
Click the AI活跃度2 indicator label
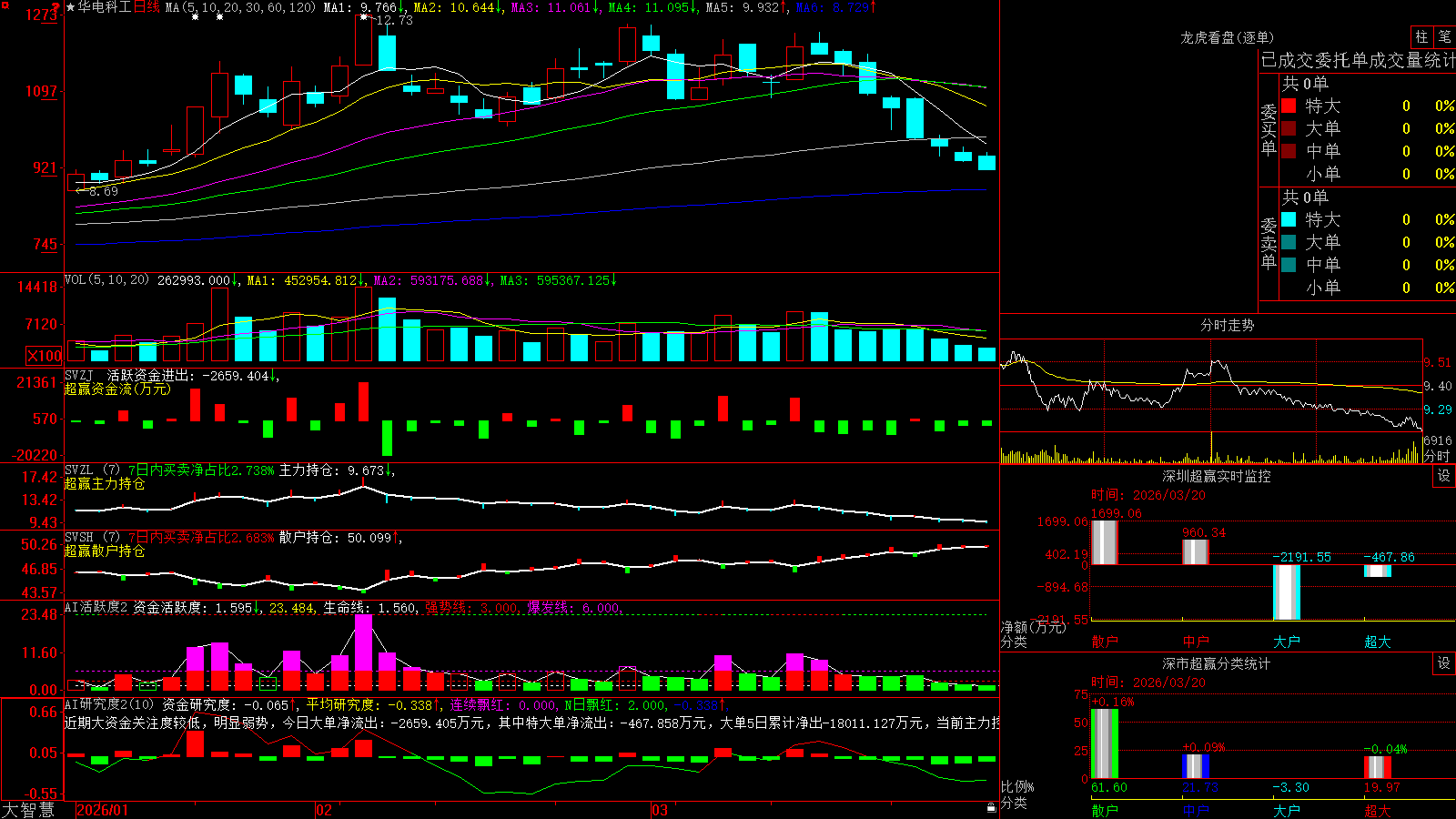pos(96,607)
